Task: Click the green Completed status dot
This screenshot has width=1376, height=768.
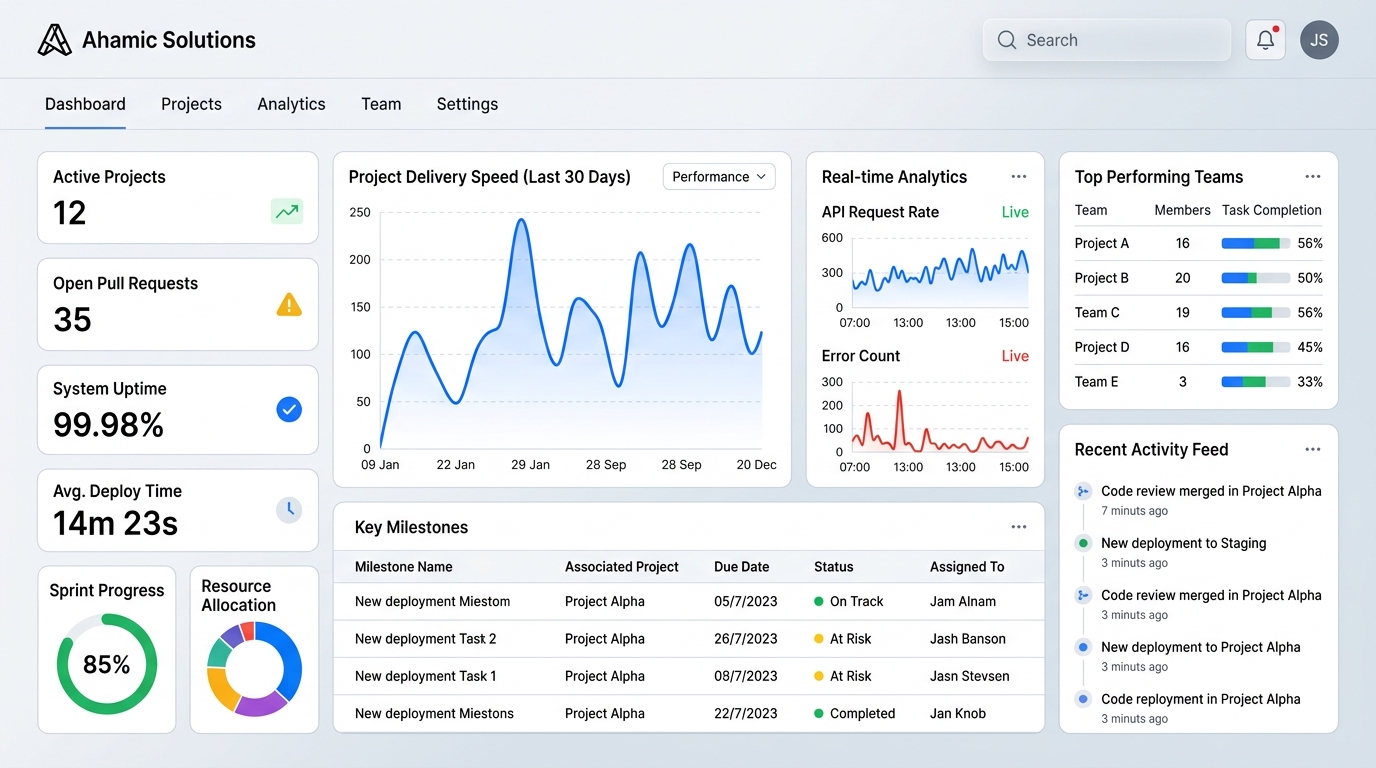Action: [819, 714]
